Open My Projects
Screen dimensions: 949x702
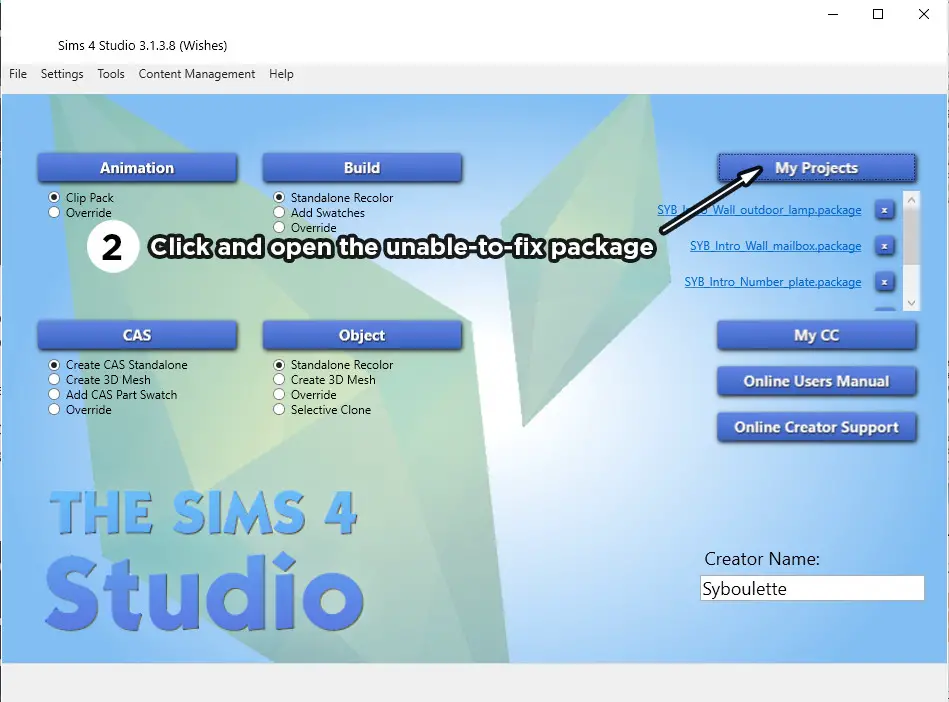point(816,168)
